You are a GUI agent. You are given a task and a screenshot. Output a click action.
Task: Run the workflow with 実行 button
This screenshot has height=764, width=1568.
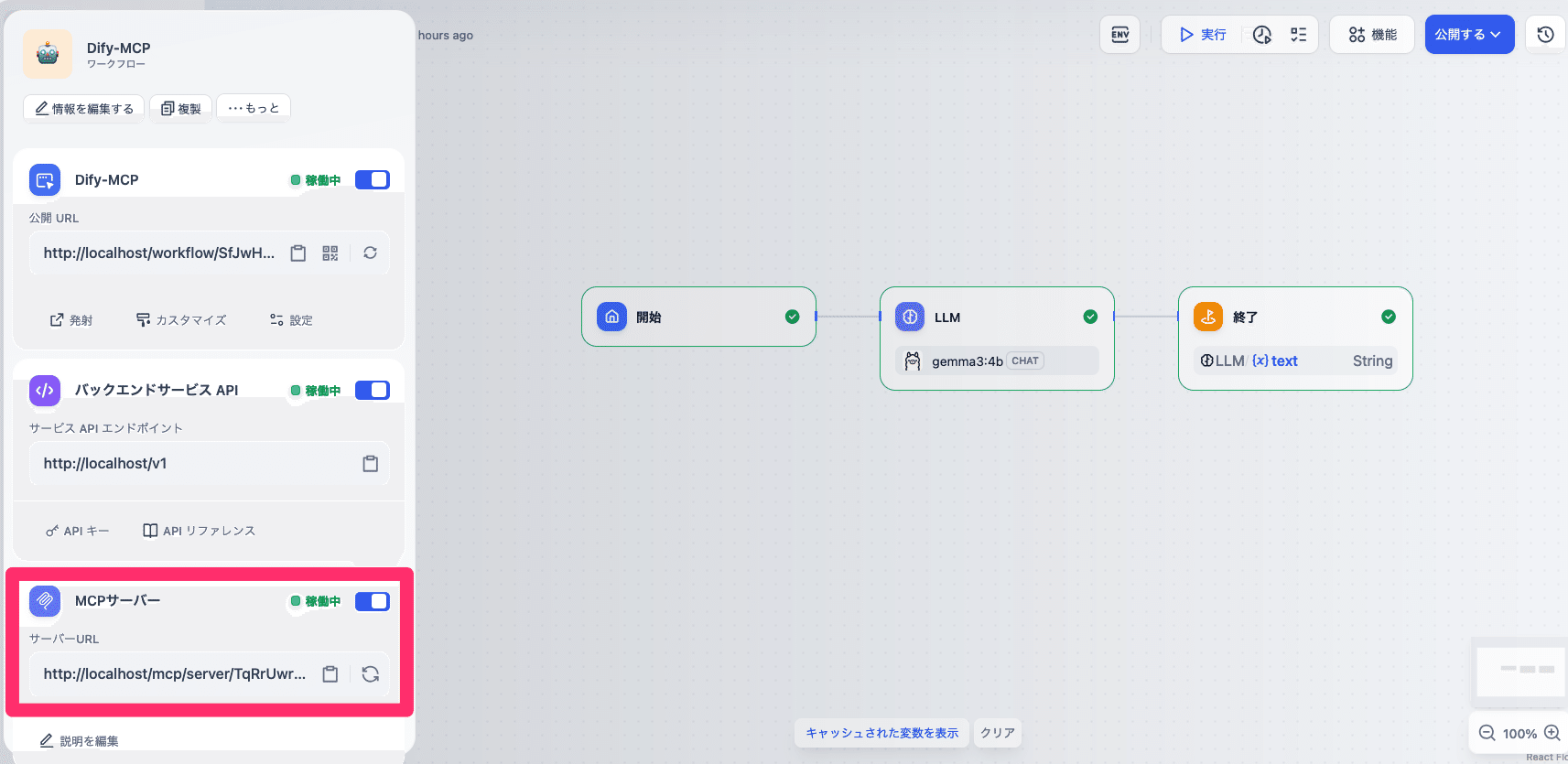(1203, 35)
